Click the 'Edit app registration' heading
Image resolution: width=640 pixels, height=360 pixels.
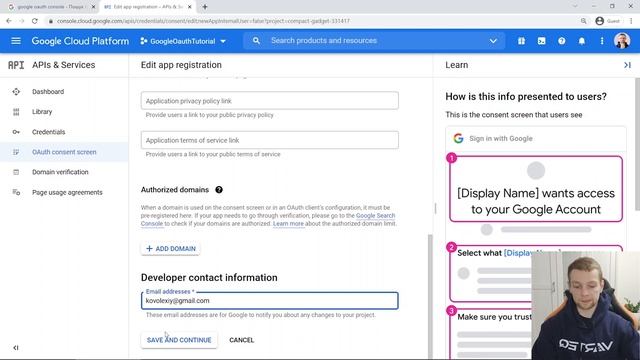click(181, 65)
